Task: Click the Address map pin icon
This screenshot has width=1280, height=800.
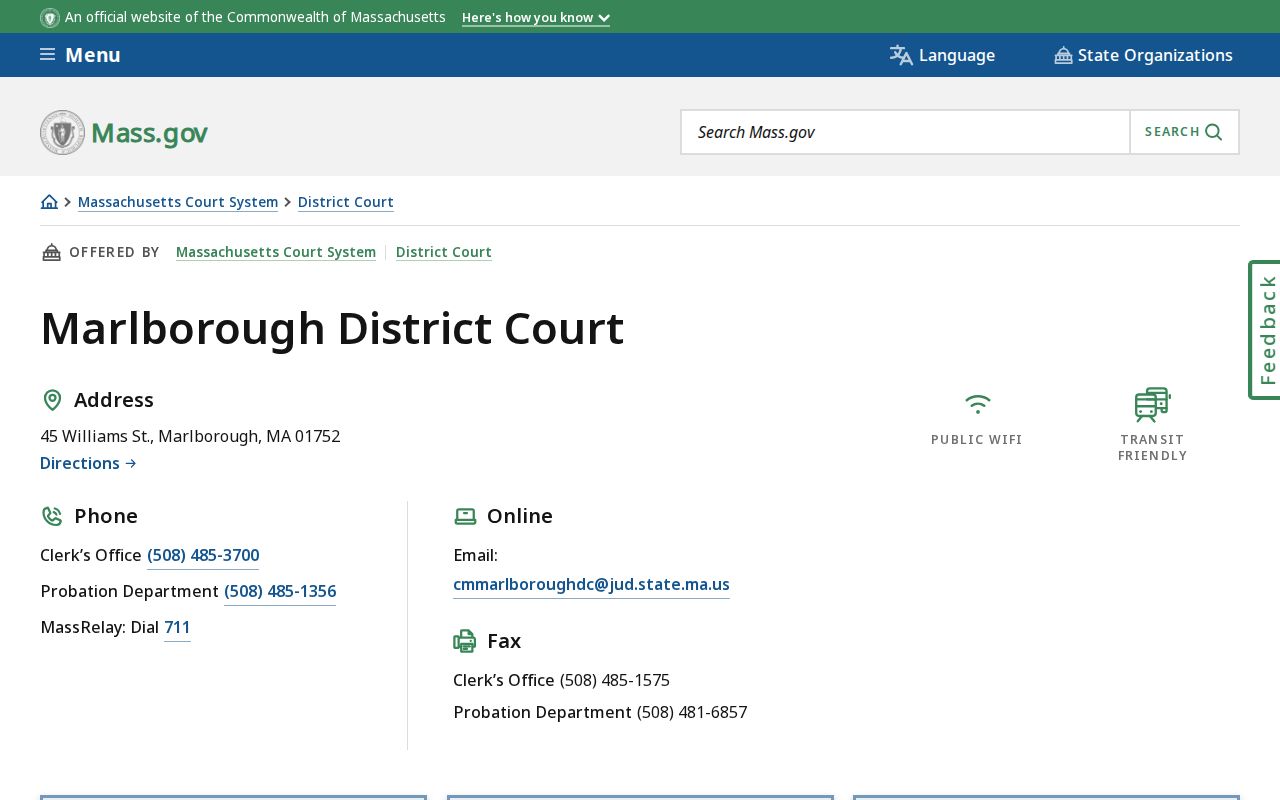Action: coord(52,400)
